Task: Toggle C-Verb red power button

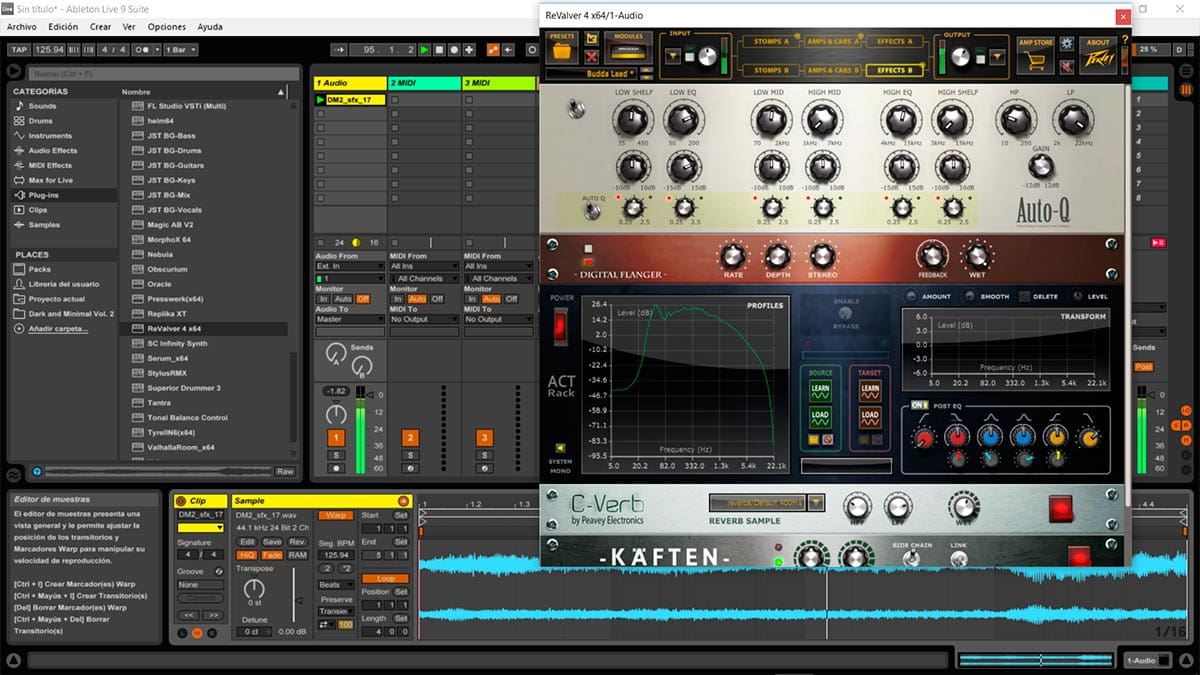Action: tap(1062, 509)
